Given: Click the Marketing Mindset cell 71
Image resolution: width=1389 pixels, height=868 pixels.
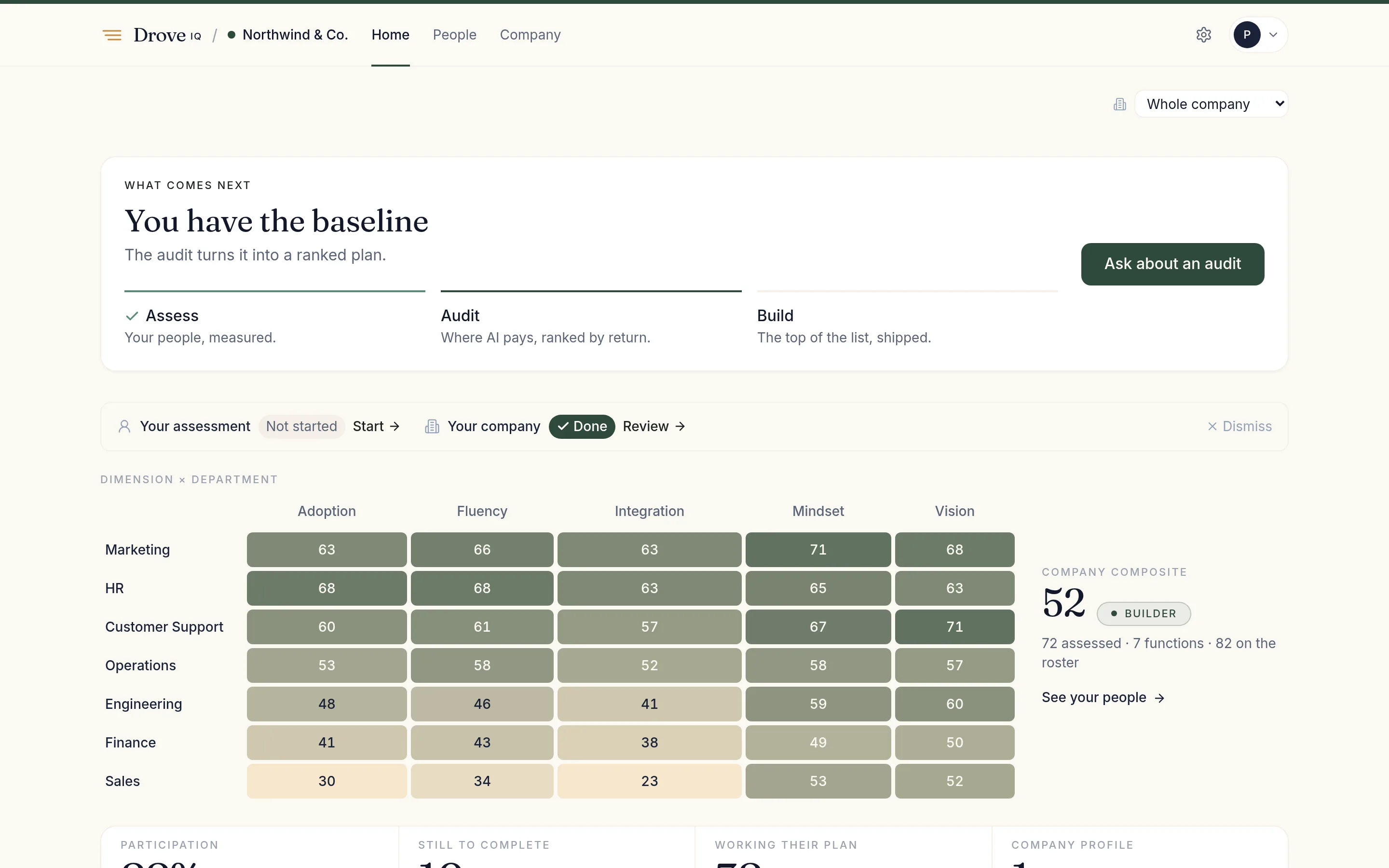Looking at the screenshot, I should 818,550.
